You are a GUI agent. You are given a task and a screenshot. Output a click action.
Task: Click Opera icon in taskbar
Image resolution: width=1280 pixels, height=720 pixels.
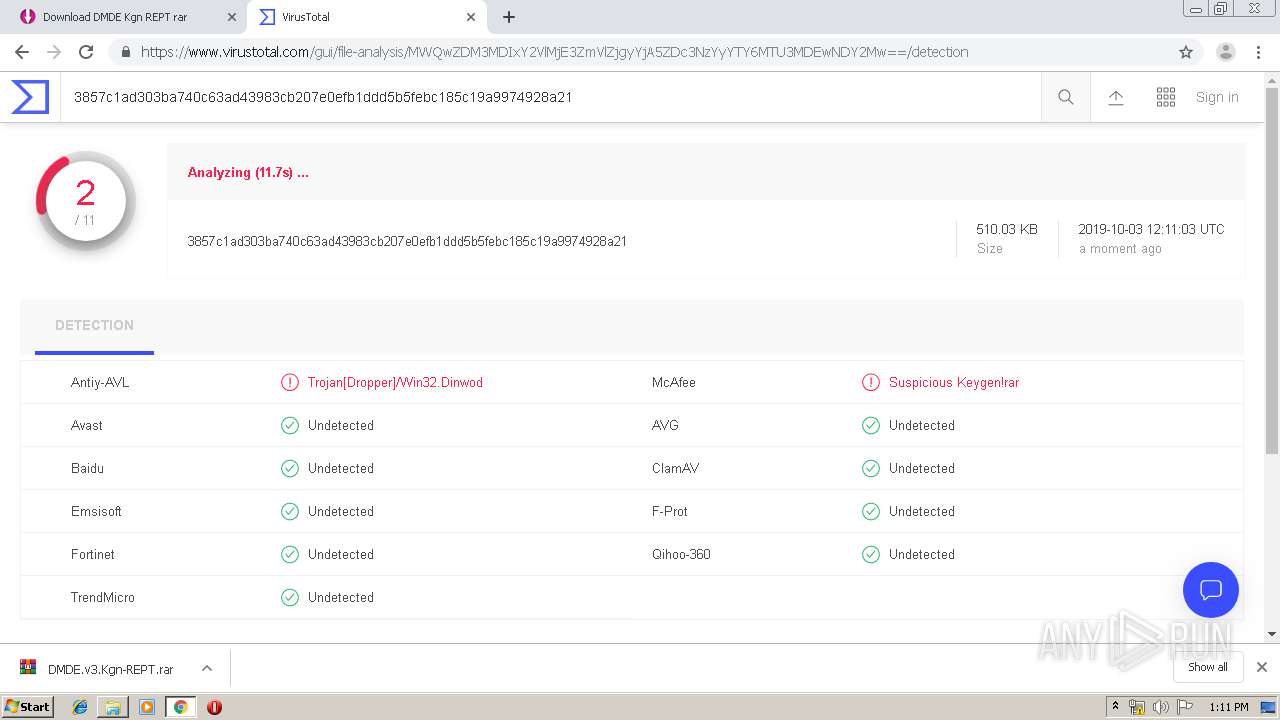pyautogui.click(x=214, y=707)
